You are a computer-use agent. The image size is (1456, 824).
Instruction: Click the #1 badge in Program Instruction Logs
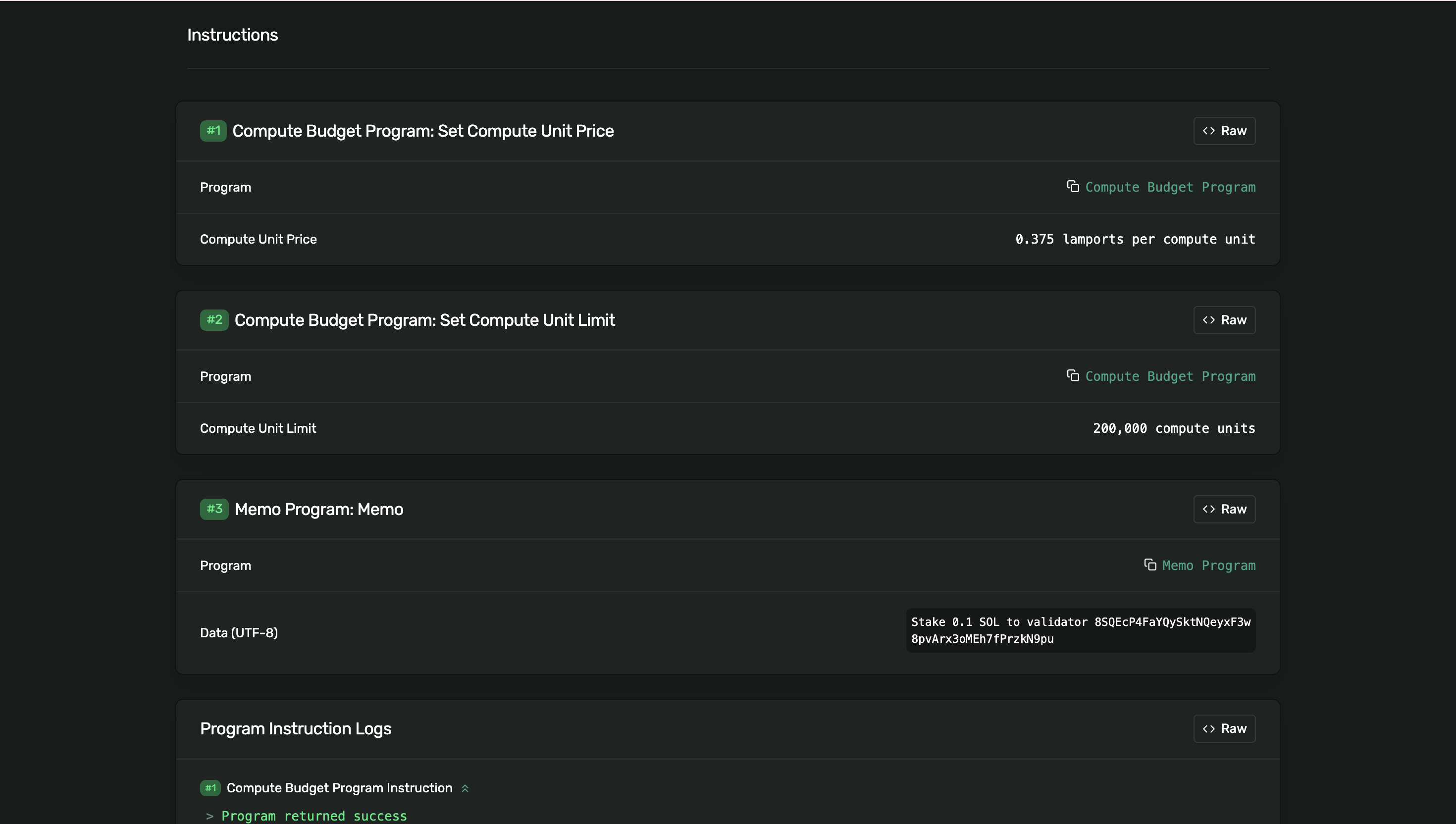coord(210,788)
